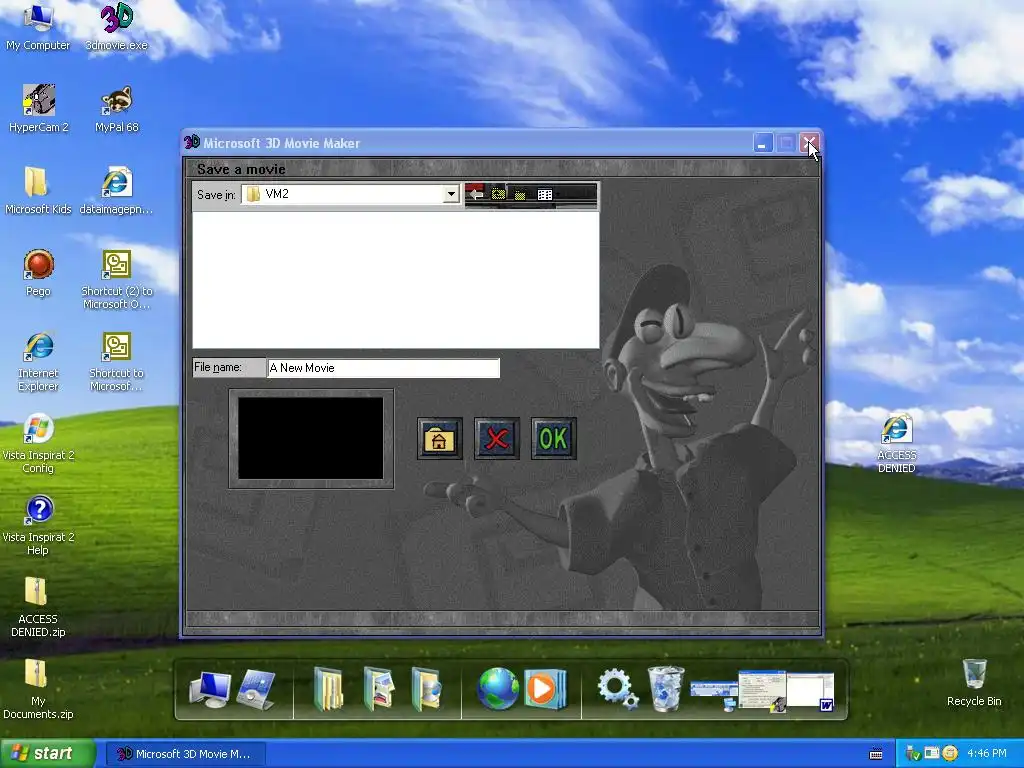Click the recycle bin icon in dock
This screenshot has height=768, width=1024.
[665, 689]
